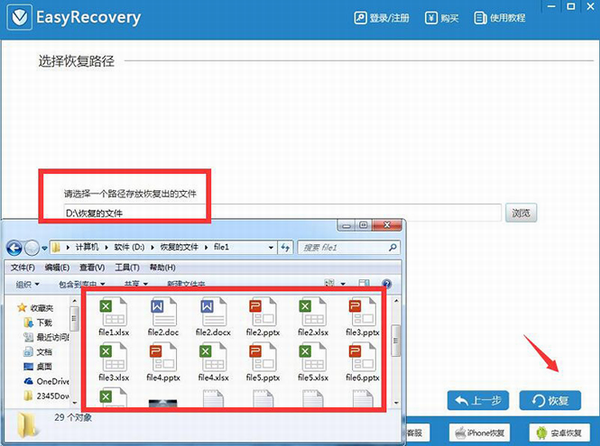Open the 文件(F) menu

coord(23,267)
